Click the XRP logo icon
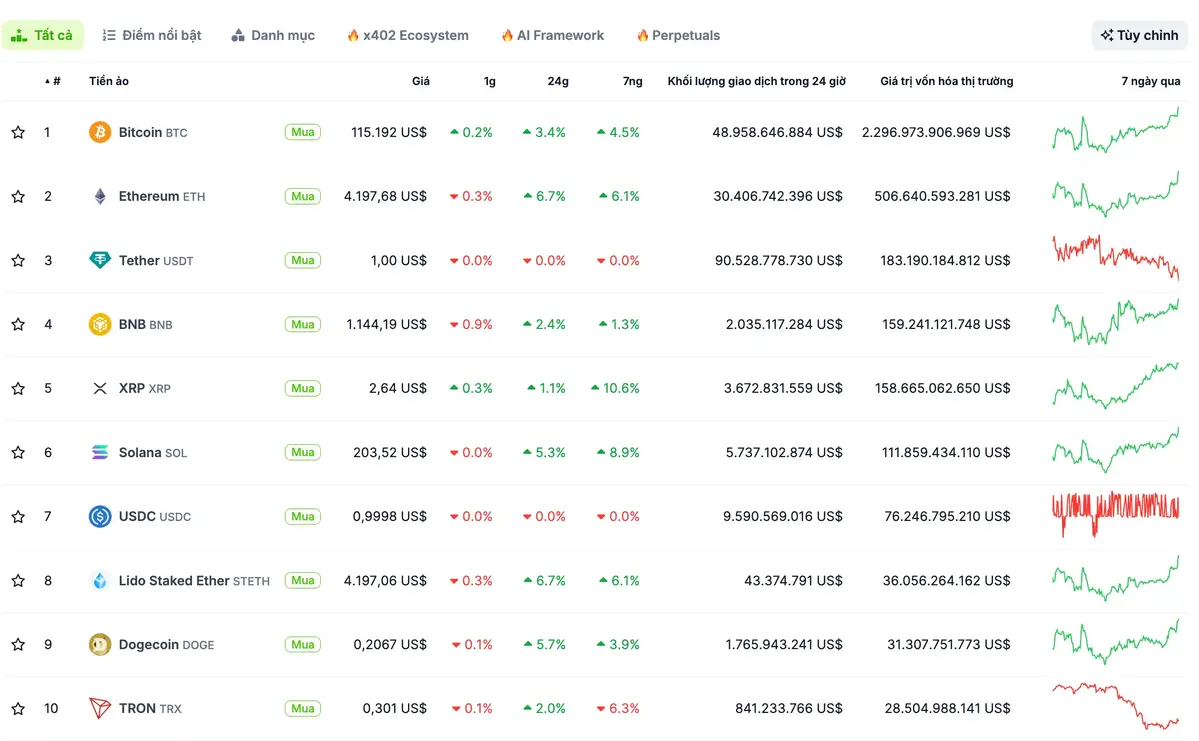 tap(99, 388)
